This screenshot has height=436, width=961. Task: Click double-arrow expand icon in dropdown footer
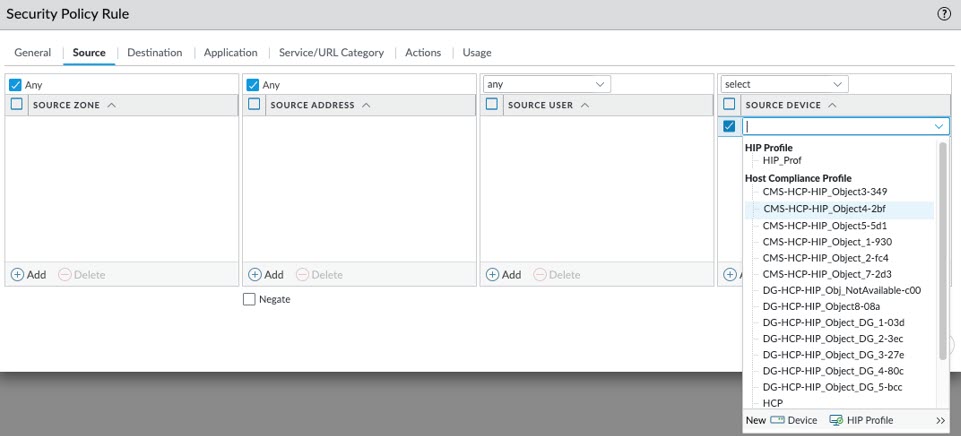(x=940, y=421)
